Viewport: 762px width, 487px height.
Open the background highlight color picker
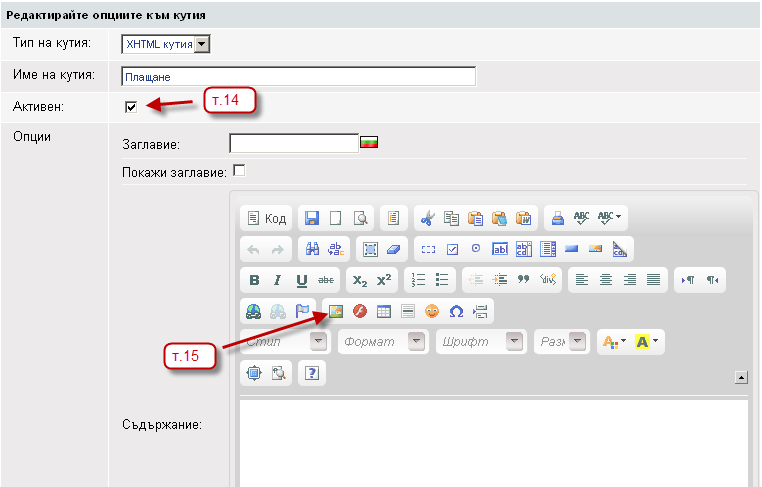coord(645,342)
